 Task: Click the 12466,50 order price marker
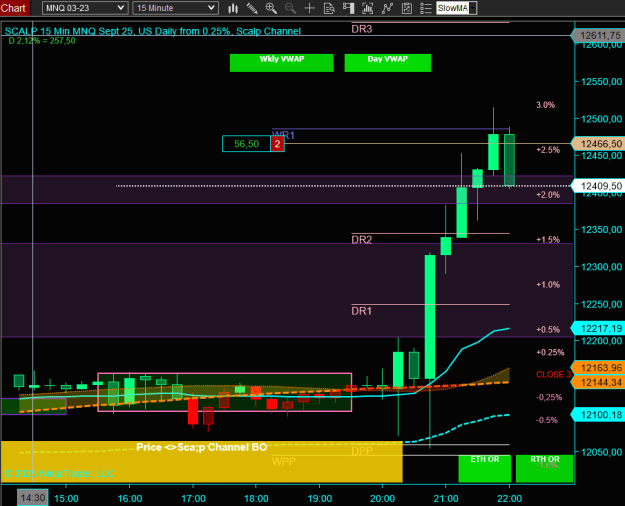click(x=598, y=144)
